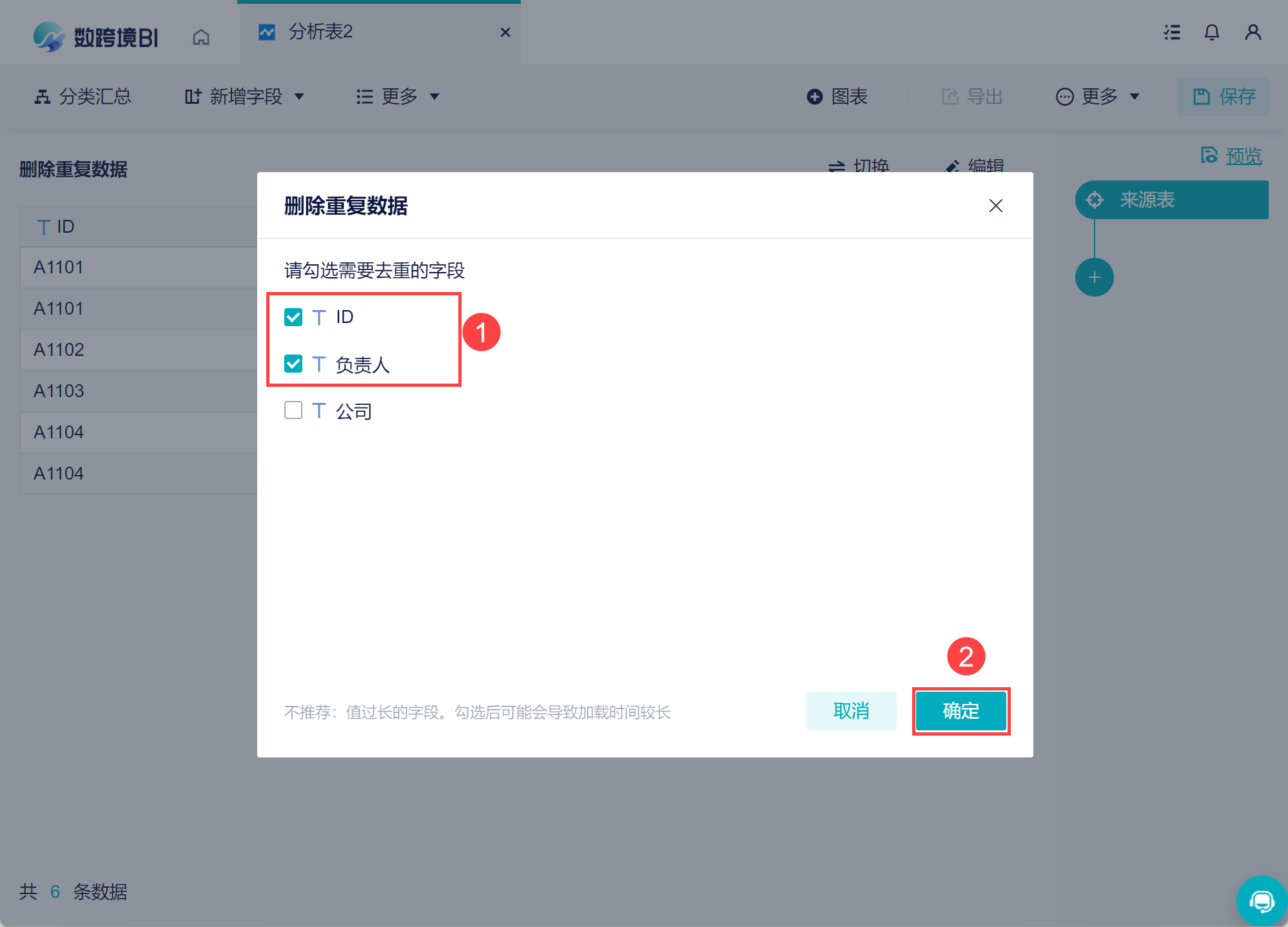Viewport: 1288px width, 927px height.
Task: Uncheck the 负责人 field checkbox
Action: 293,364
